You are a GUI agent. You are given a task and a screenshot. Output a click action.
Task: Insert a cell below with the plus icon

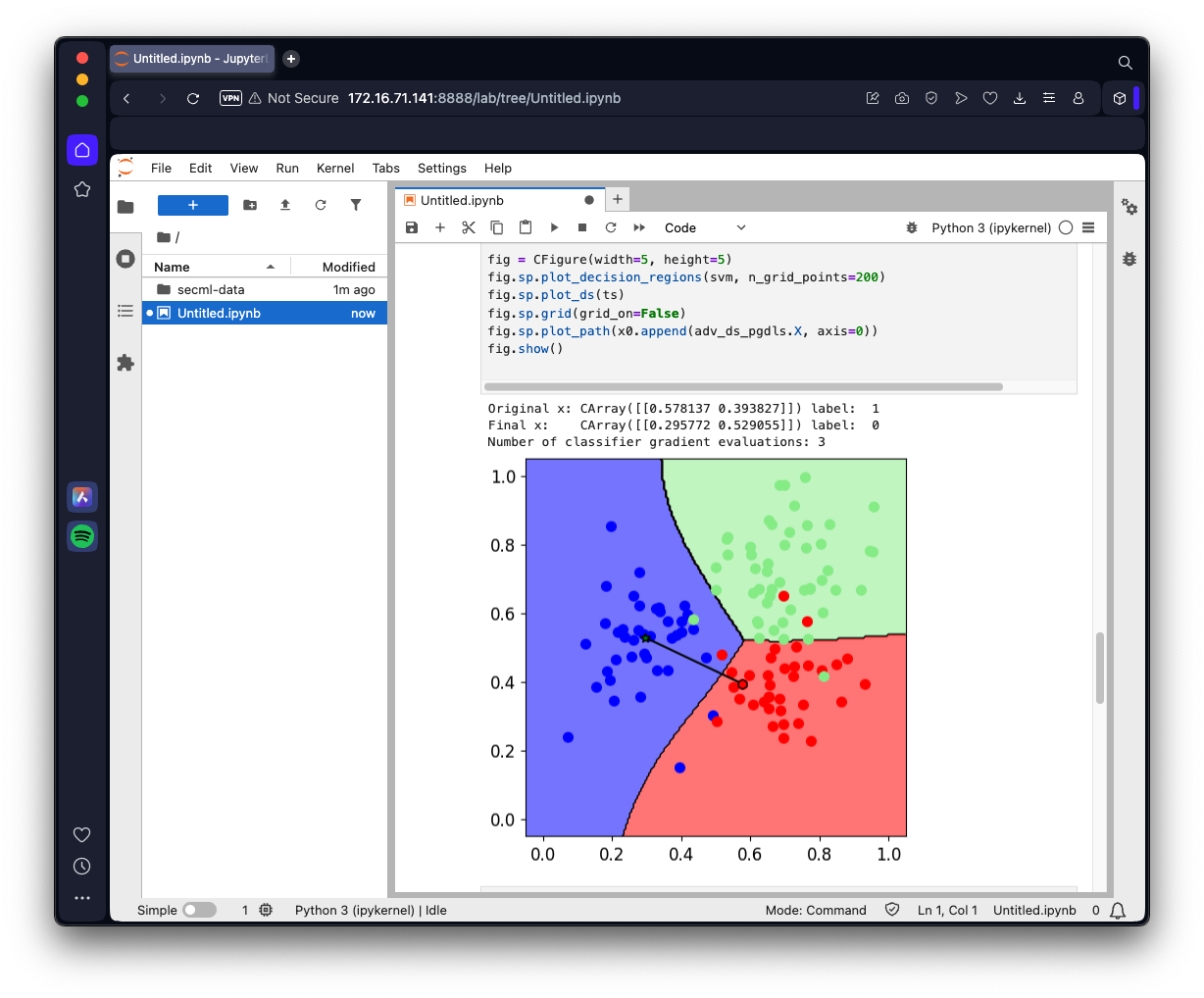coord(440,227)
